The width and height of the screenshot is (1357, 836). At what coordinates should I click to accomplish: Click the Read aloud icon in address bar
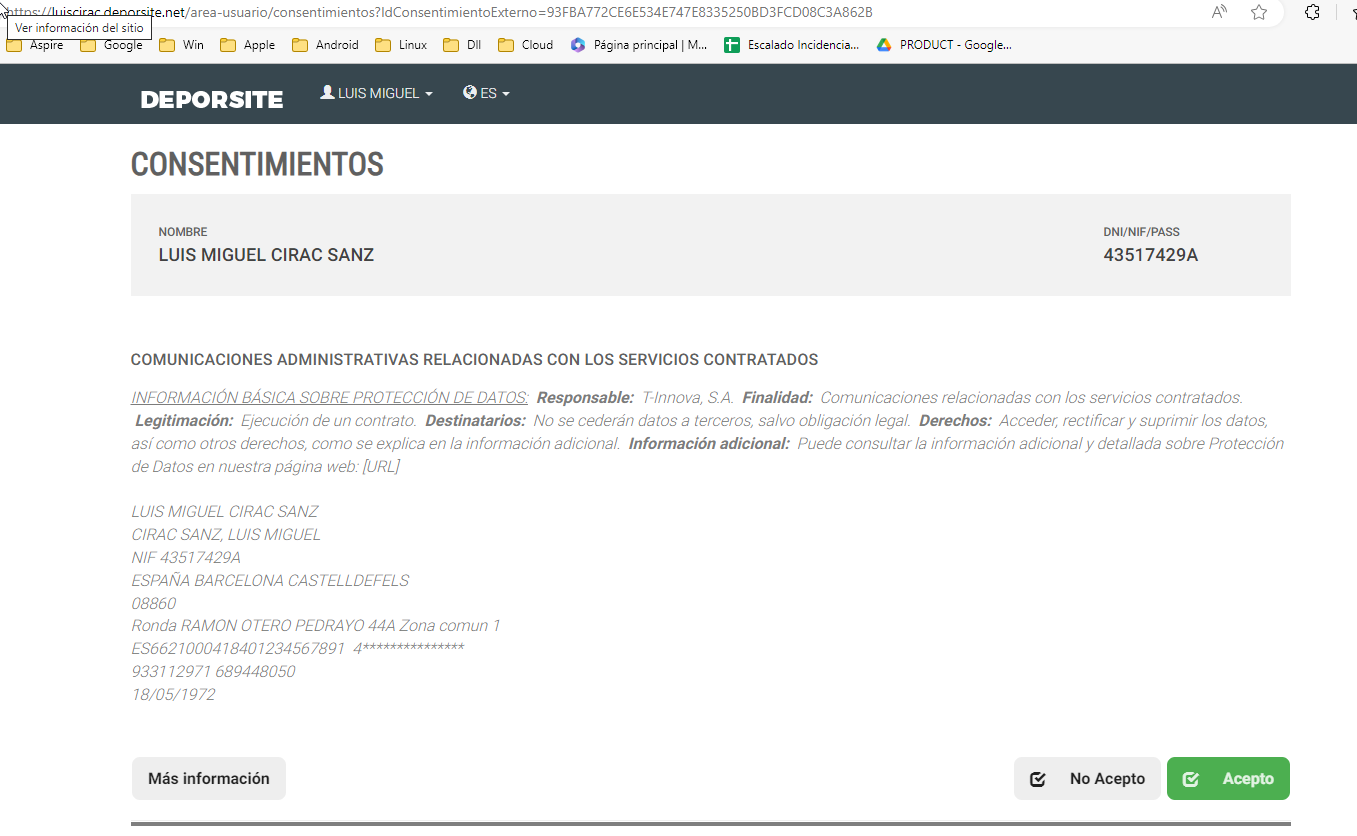(x=1219, y=12)
